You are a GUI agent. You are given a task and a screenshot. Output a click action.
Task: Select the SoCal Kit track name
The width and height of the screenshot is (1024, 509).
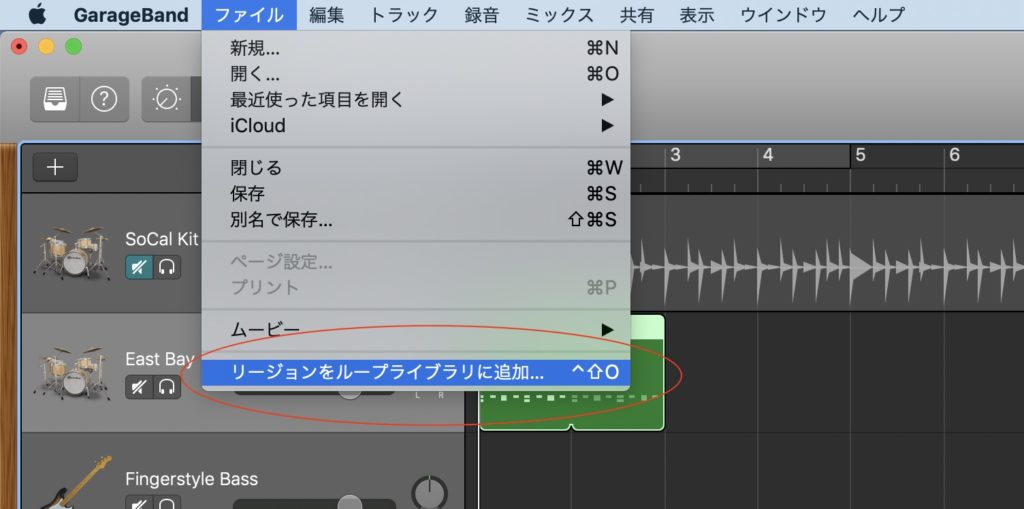tap(162, 239)
